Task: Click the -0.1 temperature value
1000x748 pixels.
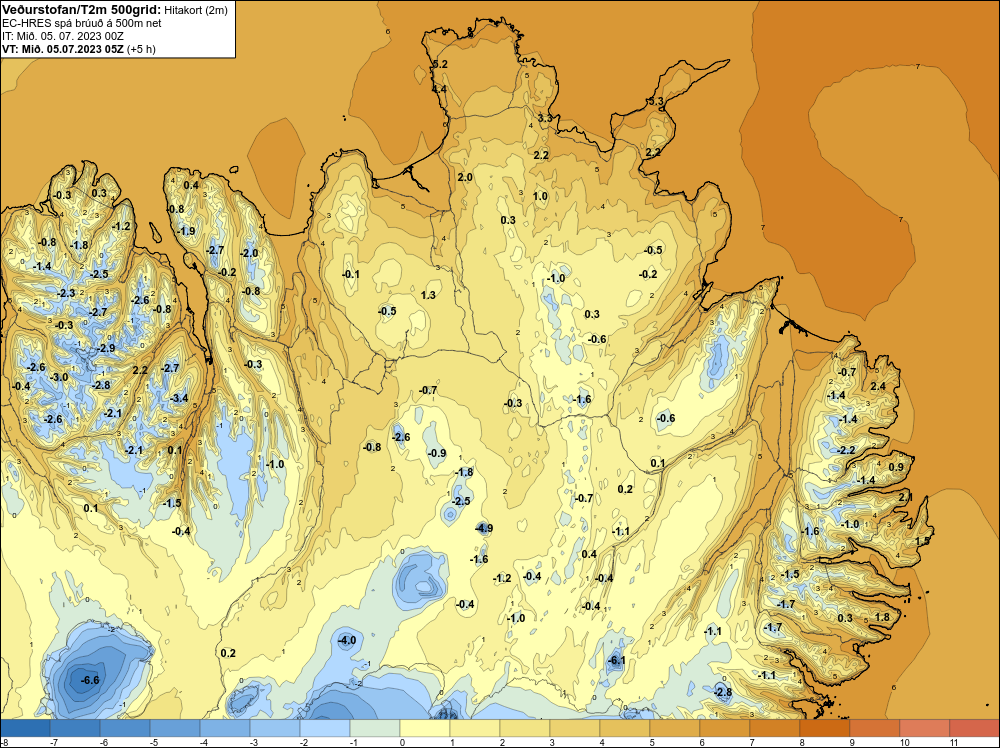Action: pyautogui.click(x=350, y=274)
